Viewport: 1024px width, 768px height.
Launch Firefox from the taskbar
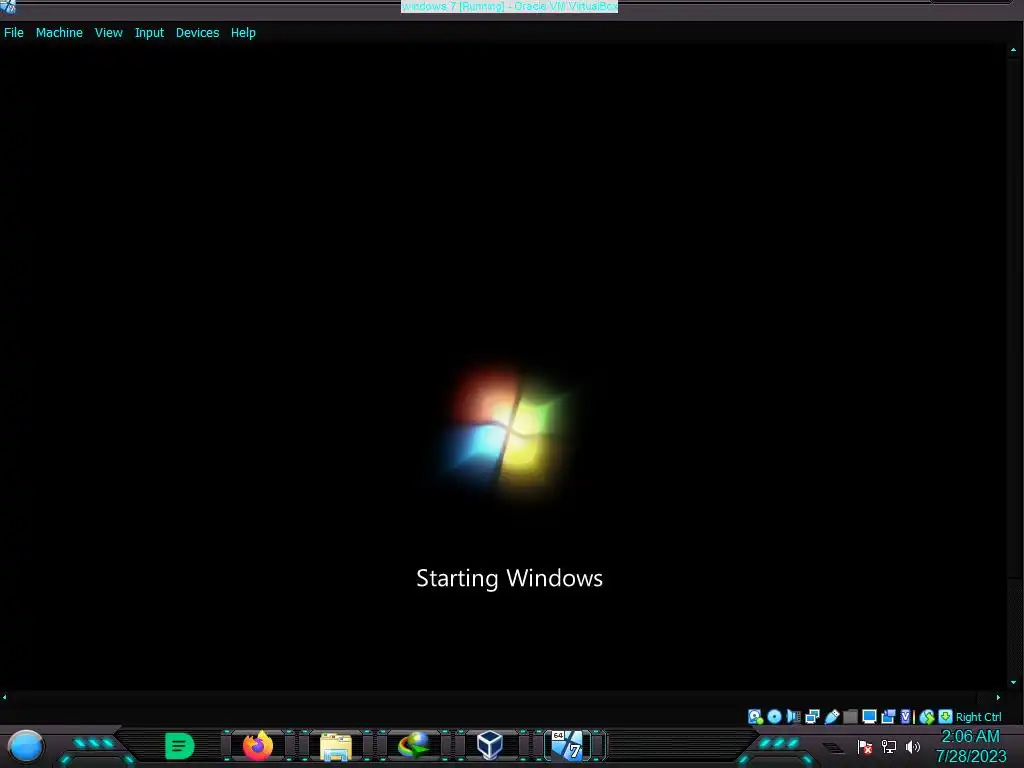(x=258, y=746)
